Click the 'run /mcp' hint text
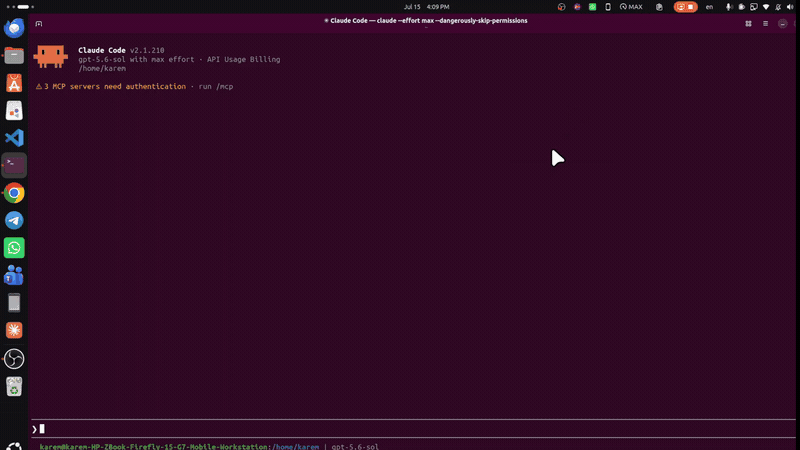 click(216, 86)
